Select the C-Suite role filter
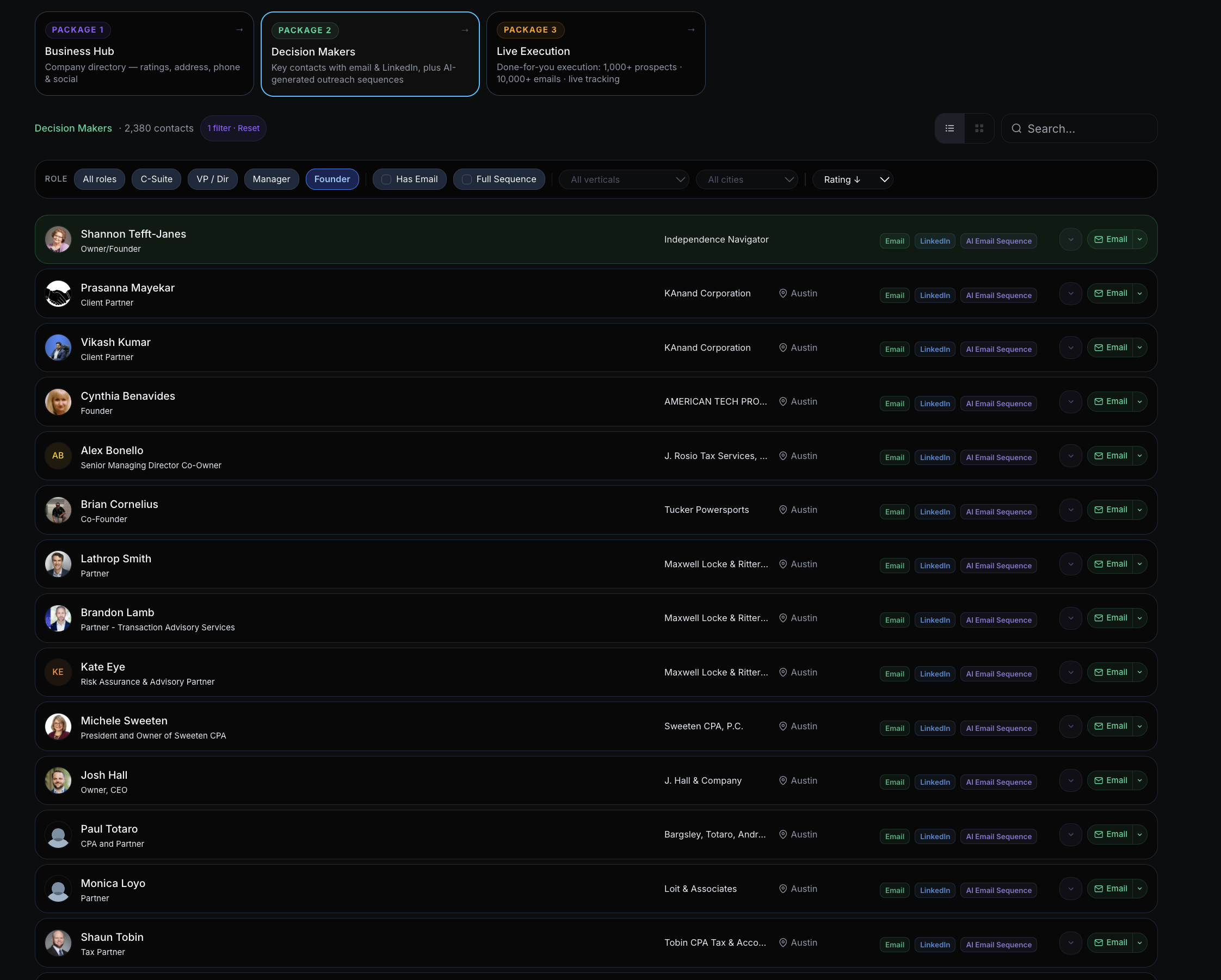 pos(156,179)
